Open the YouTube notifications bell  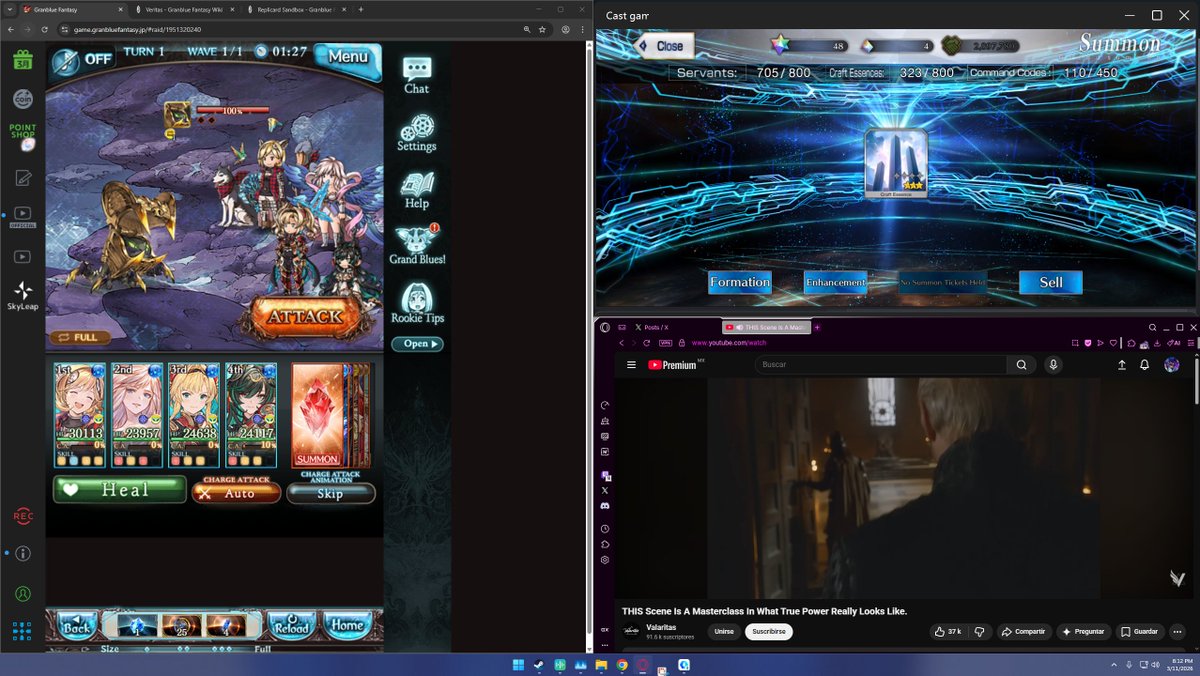(1144, 365)
